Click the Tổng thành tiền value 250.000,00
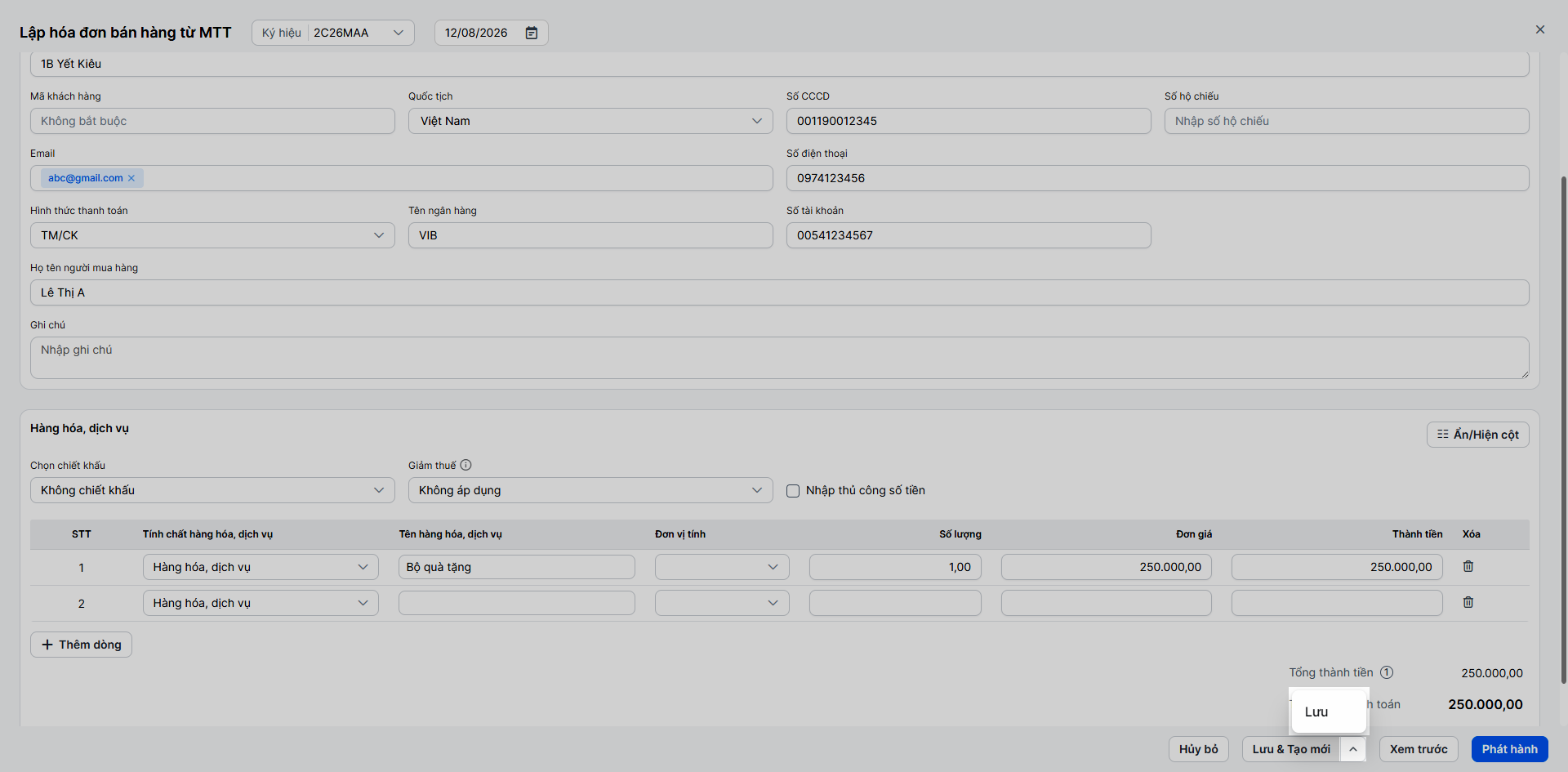 1491,673
